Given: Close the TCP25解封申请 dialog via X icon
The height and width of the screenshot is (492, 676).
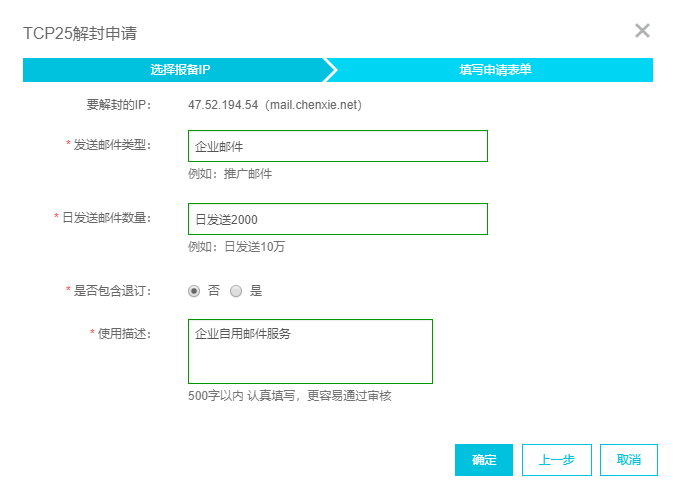Looking at the screenshot, I should coord(642,31).
